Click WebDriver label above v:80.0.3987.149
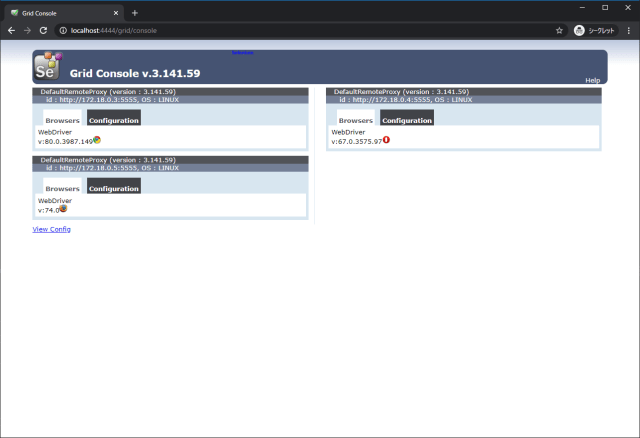The height and width of the screenshot is (438, 640). click(x=55, y=132)
